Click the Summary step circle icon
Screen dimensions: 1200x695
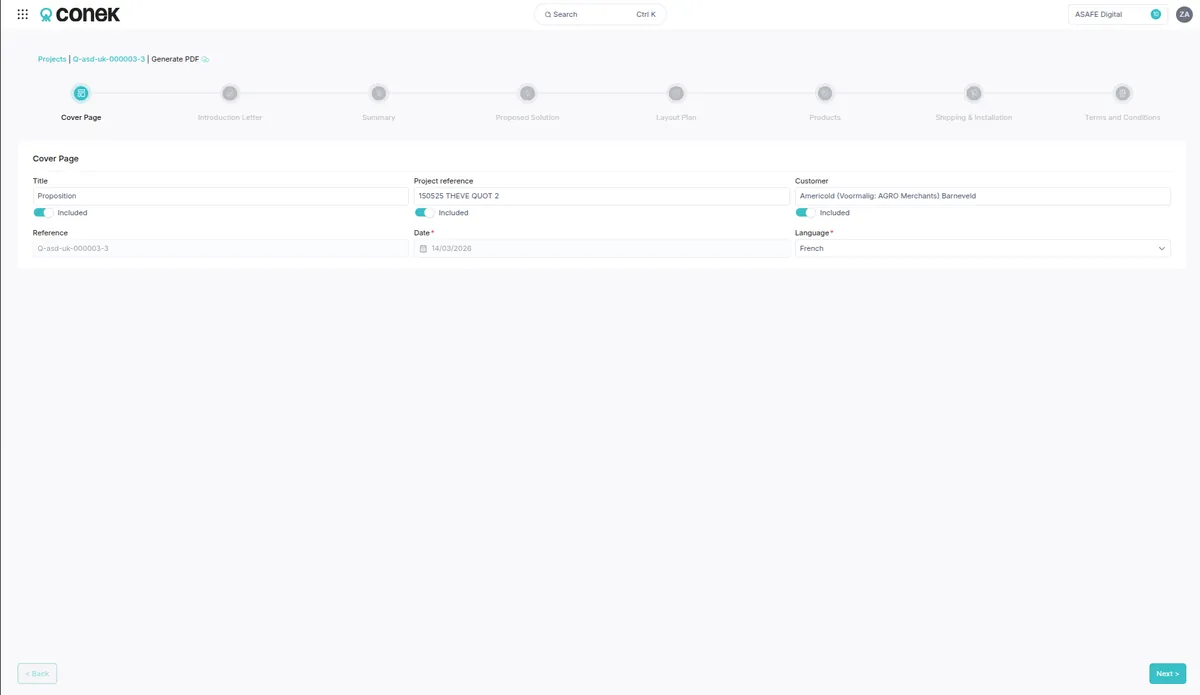click(x=378, y=93)
